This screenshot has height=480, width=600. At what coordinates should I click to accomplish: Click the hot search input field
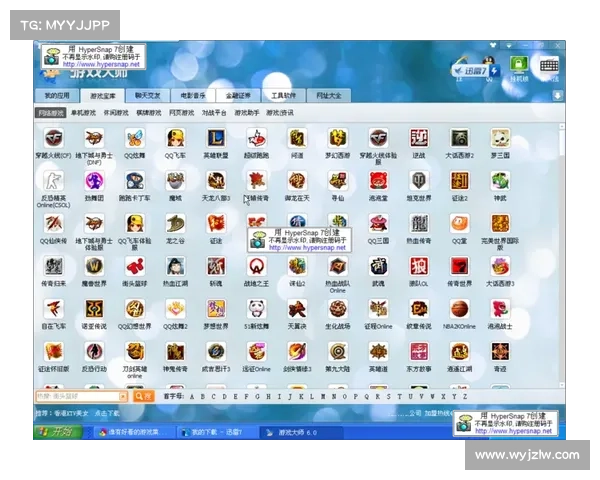pos(77,397)
